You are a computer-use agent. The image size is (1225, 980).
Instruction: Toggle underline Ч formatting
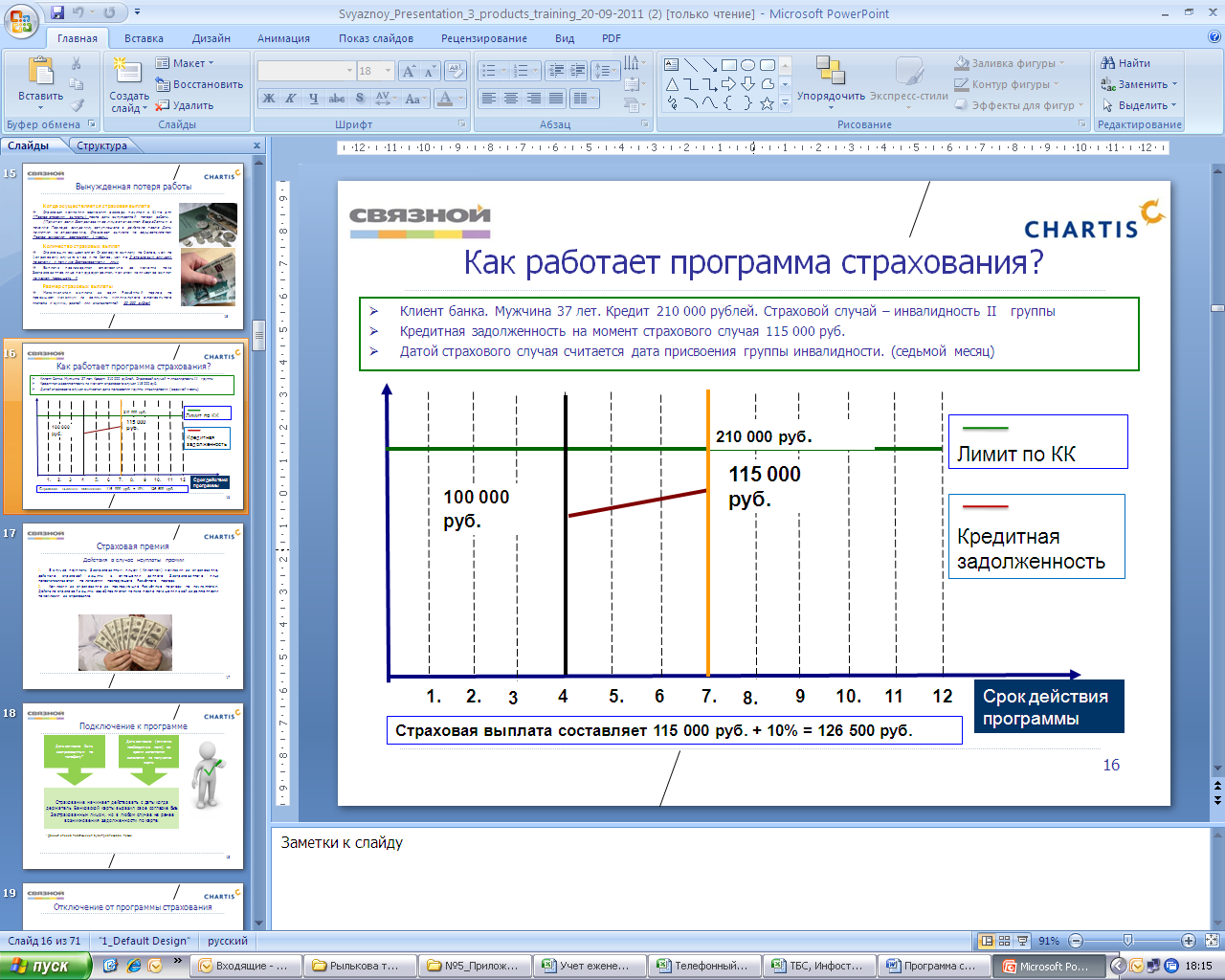click(x=313, y=99)
